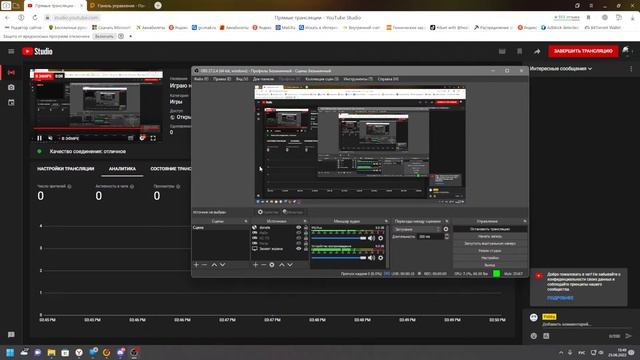Adjust the transition duration stepper arrows
This screenshot has height=360, width=640.
click(x=447, y=236)
